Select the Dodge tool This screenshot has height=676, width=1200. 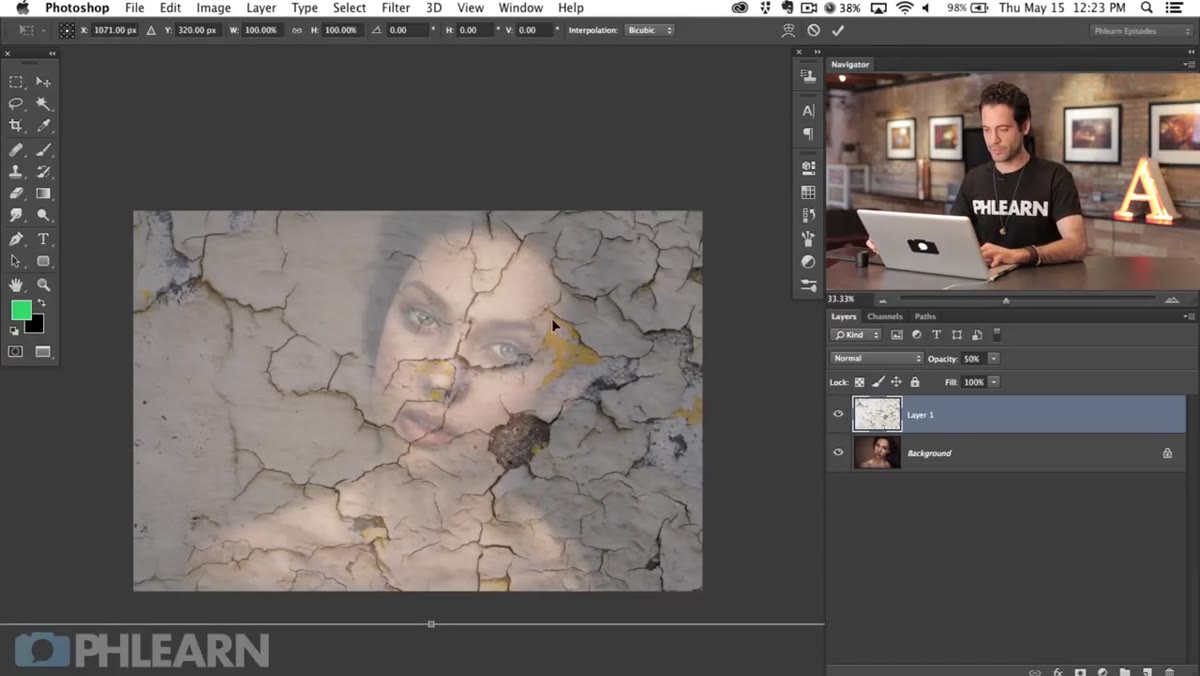click(43, 216)
